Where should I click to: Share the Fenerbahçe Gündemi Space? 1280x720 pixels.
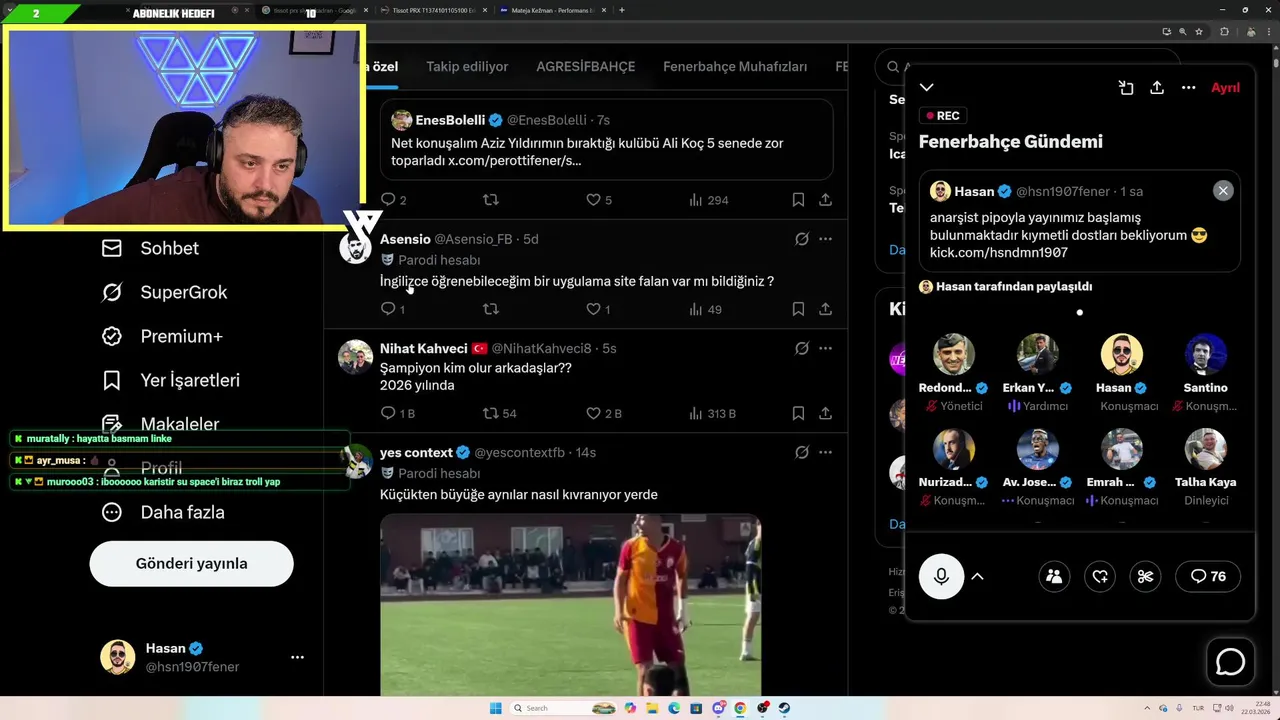point(1157,88)
